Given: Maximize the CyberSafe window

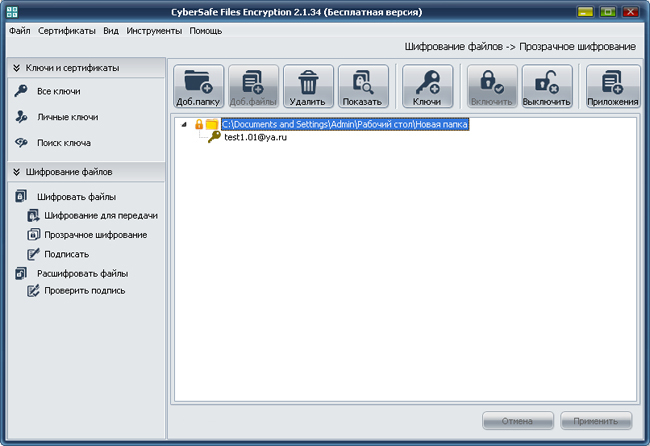Looking at the screenshot, I should [608, 12].
